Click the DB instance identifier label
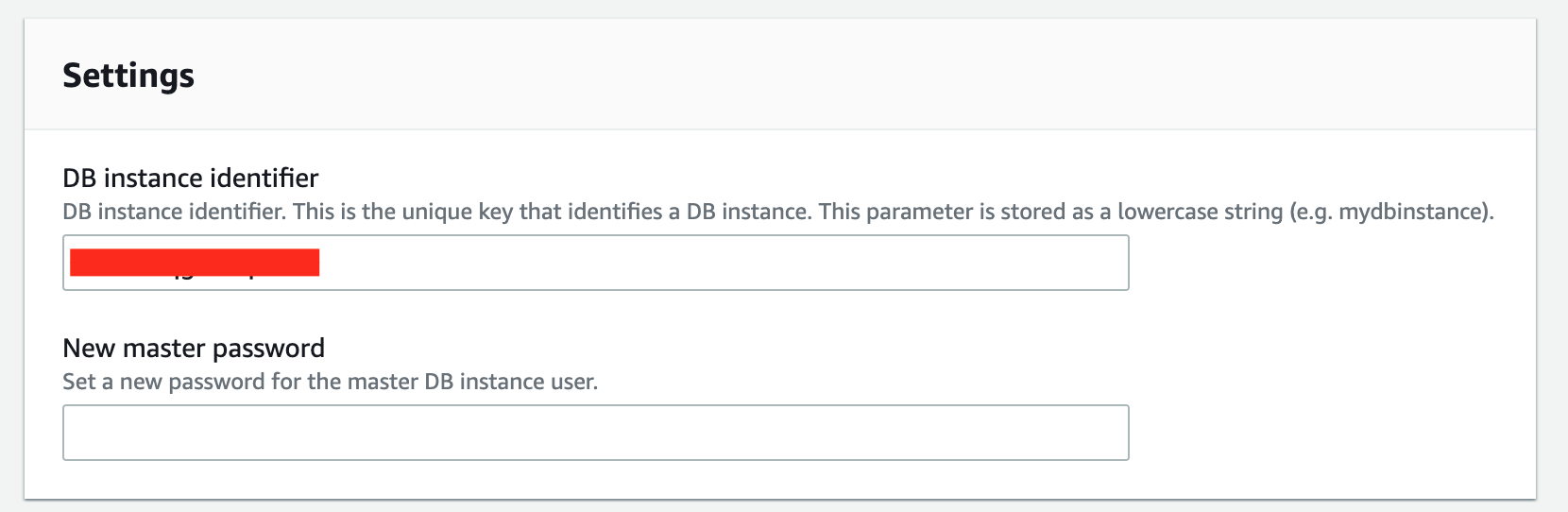 tap(190, 178)
